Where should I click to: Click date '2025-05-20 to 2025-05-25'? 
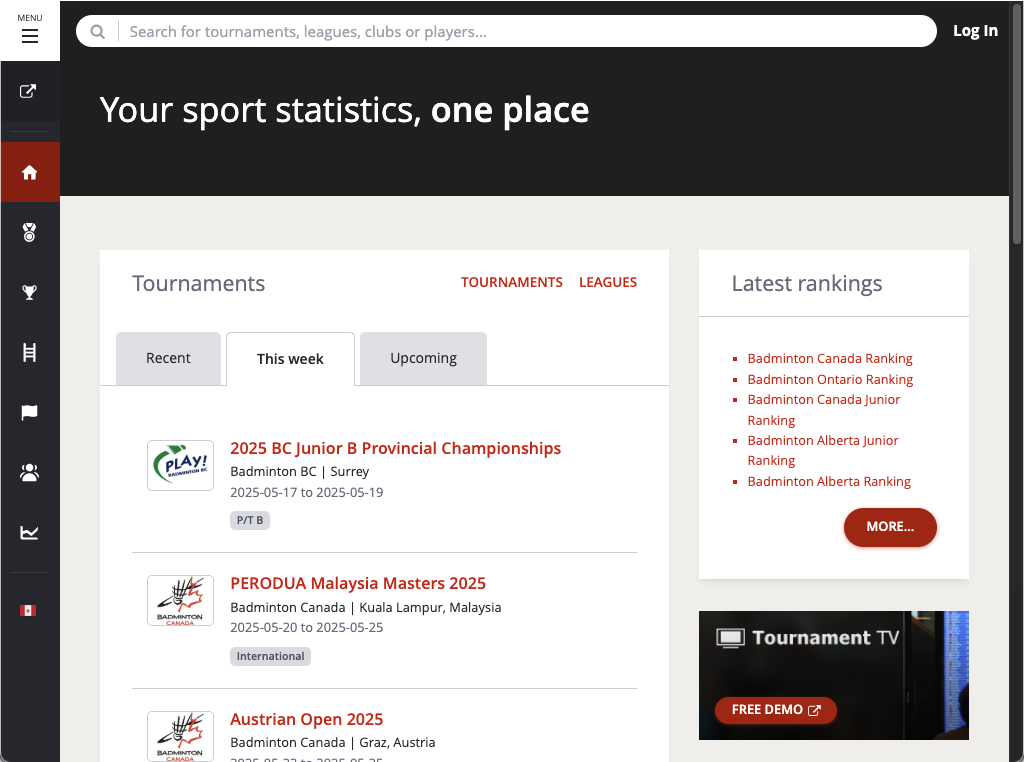(306, 627)
